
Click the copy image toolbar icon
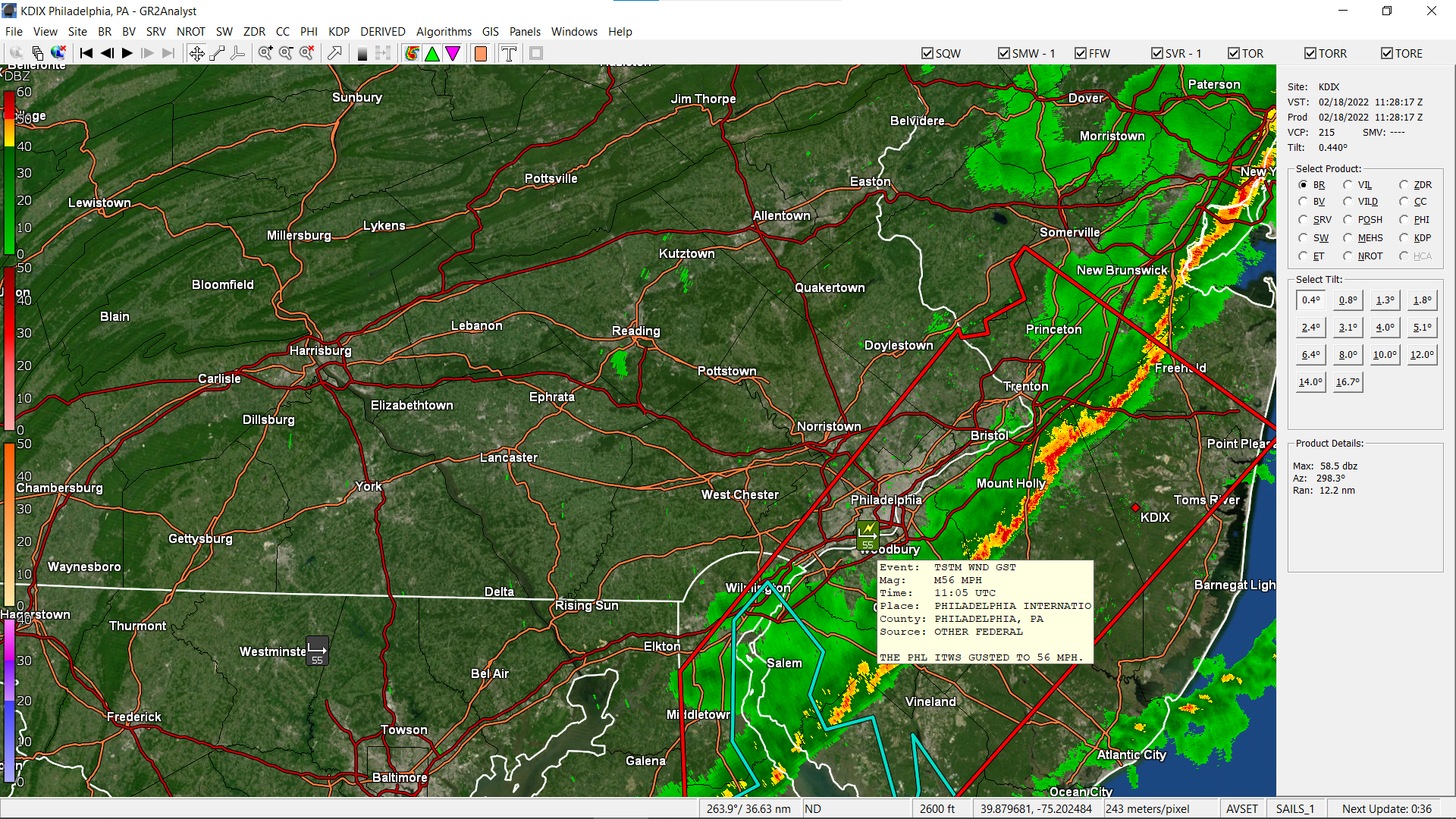tap(37, 53)
